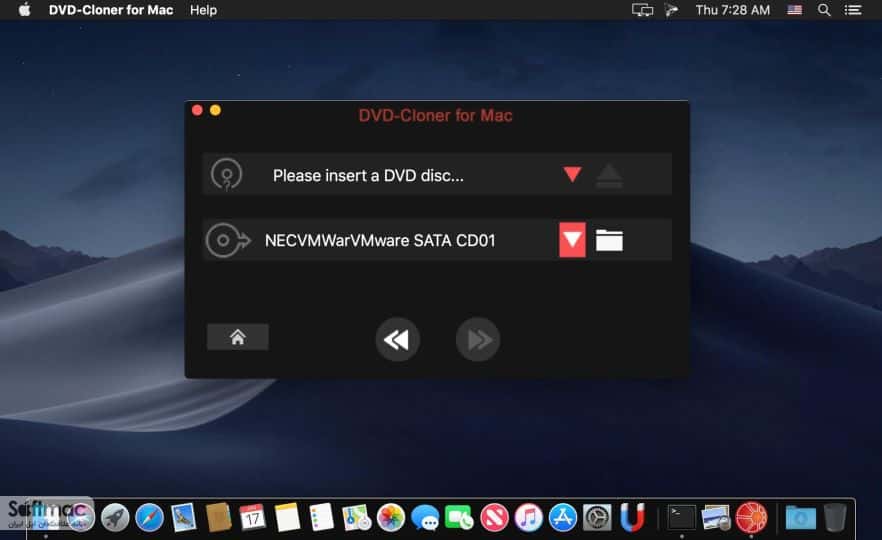The height and width of the screenshot is (540, 882).
Task: Eject the source DVD disc
Action: [609, 176]
